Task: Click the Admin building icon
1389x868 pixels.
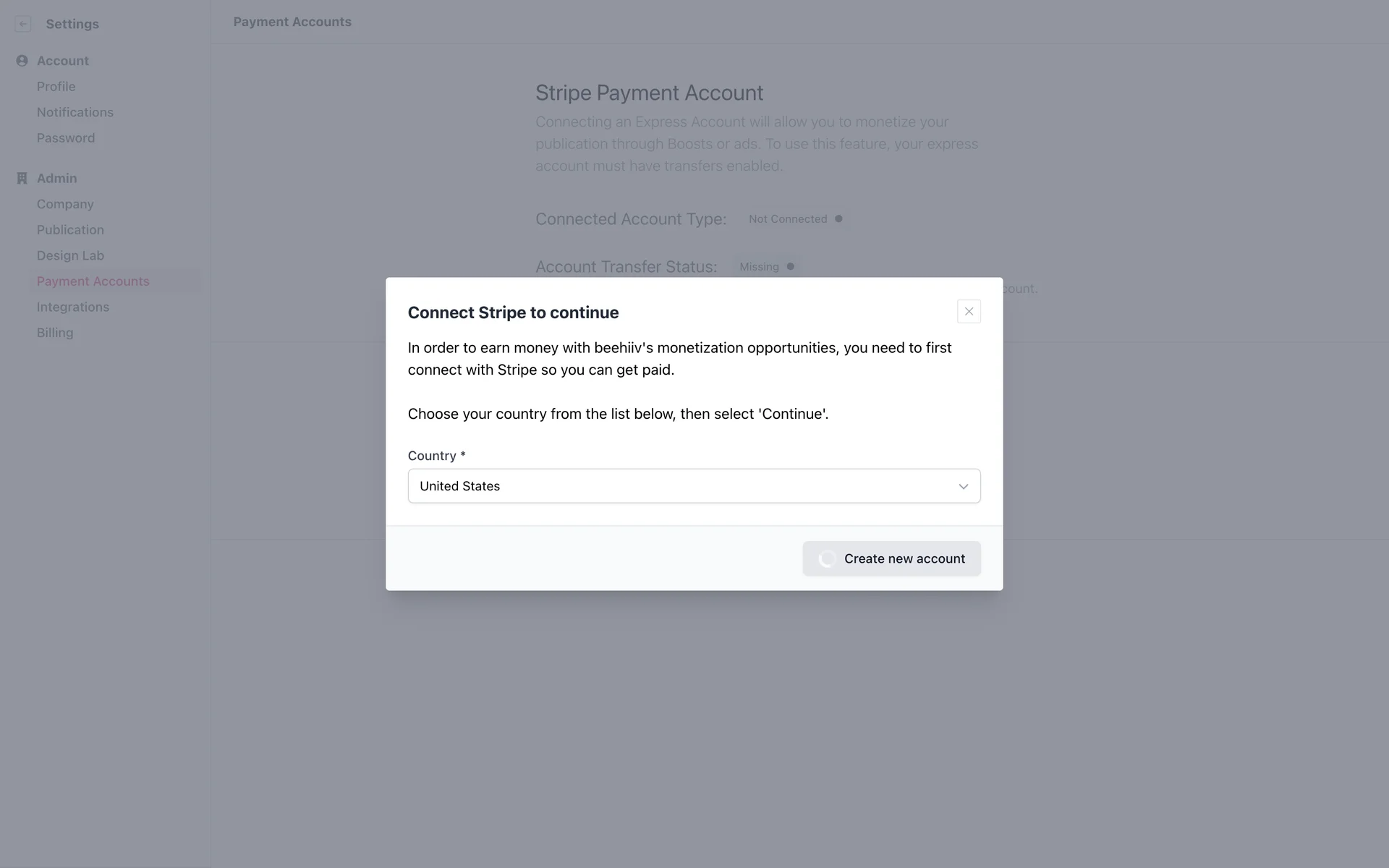Action: 22,178
